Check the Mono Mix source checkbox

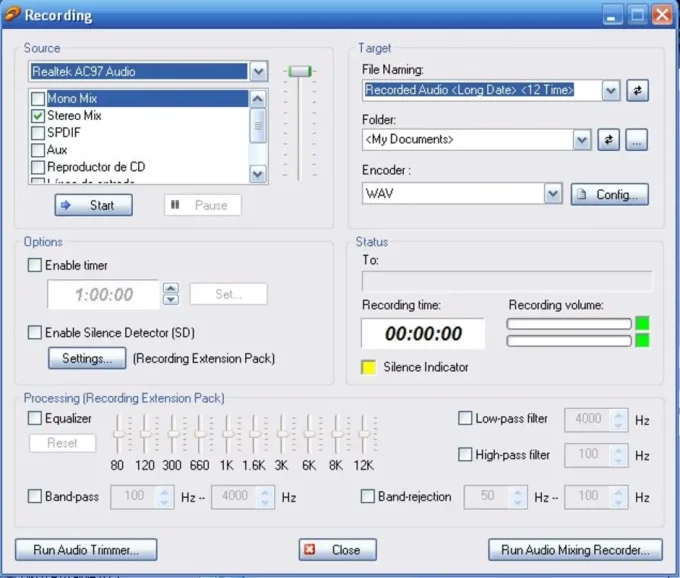[38, 99]
